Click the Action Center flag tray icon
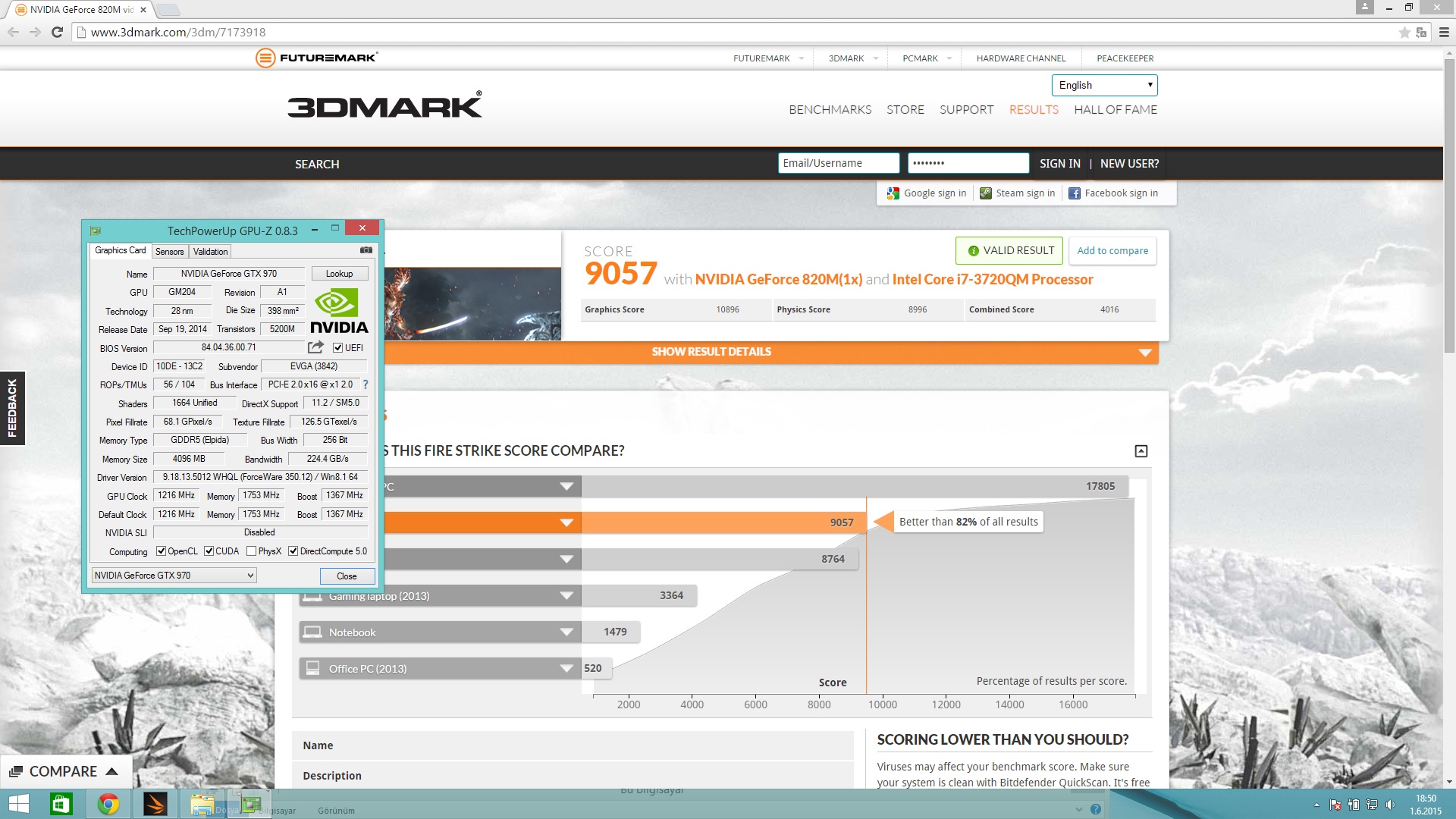1456x819 pixels. (x=1335, y=805)
